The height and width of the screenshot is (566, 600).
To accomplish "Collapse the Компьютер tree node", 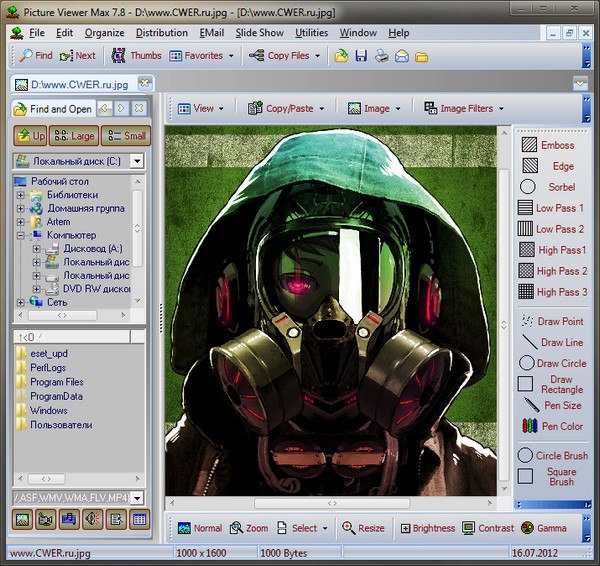I will tap(21, 235).
